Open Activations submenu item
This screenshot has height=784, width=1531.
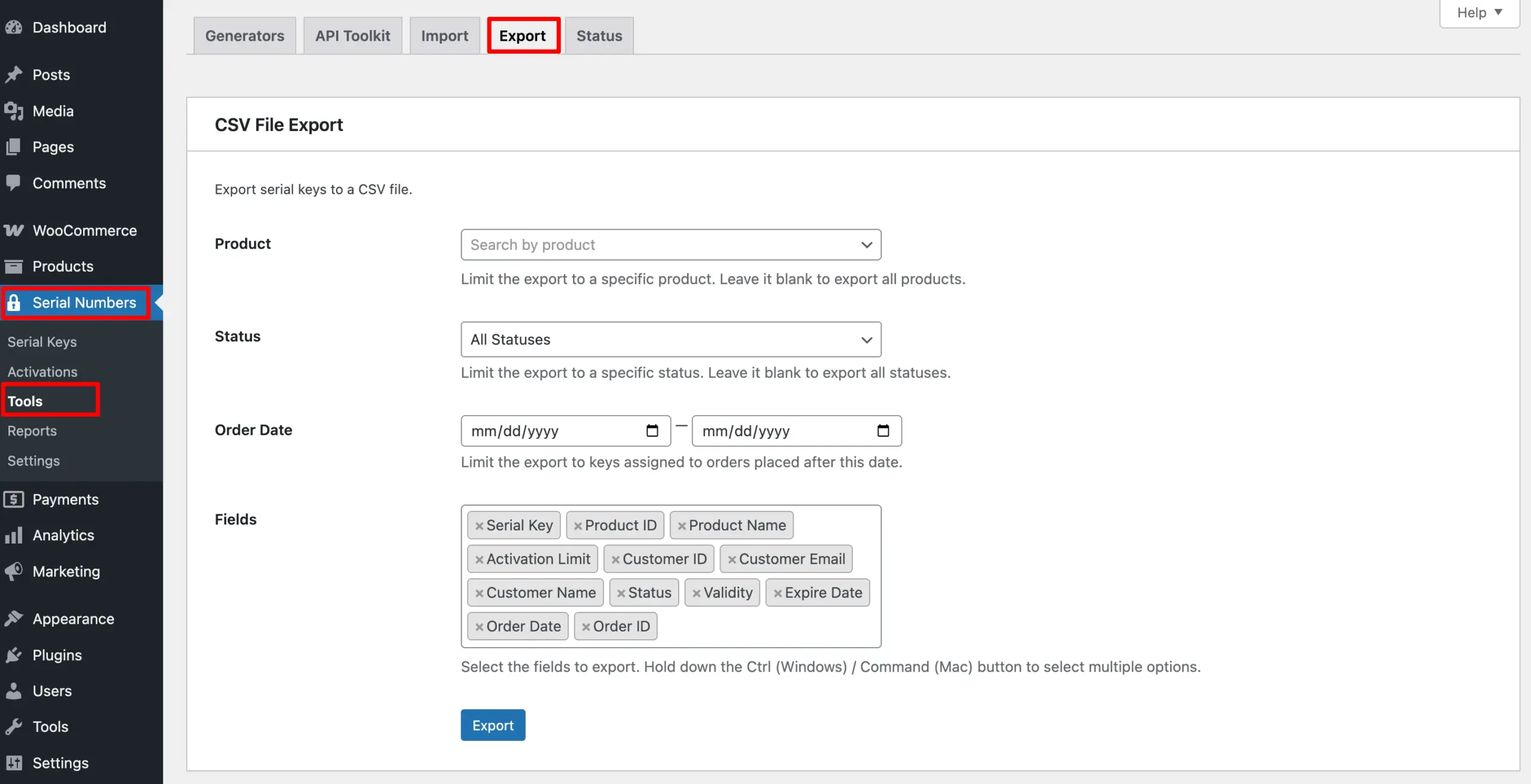(42, 371)
